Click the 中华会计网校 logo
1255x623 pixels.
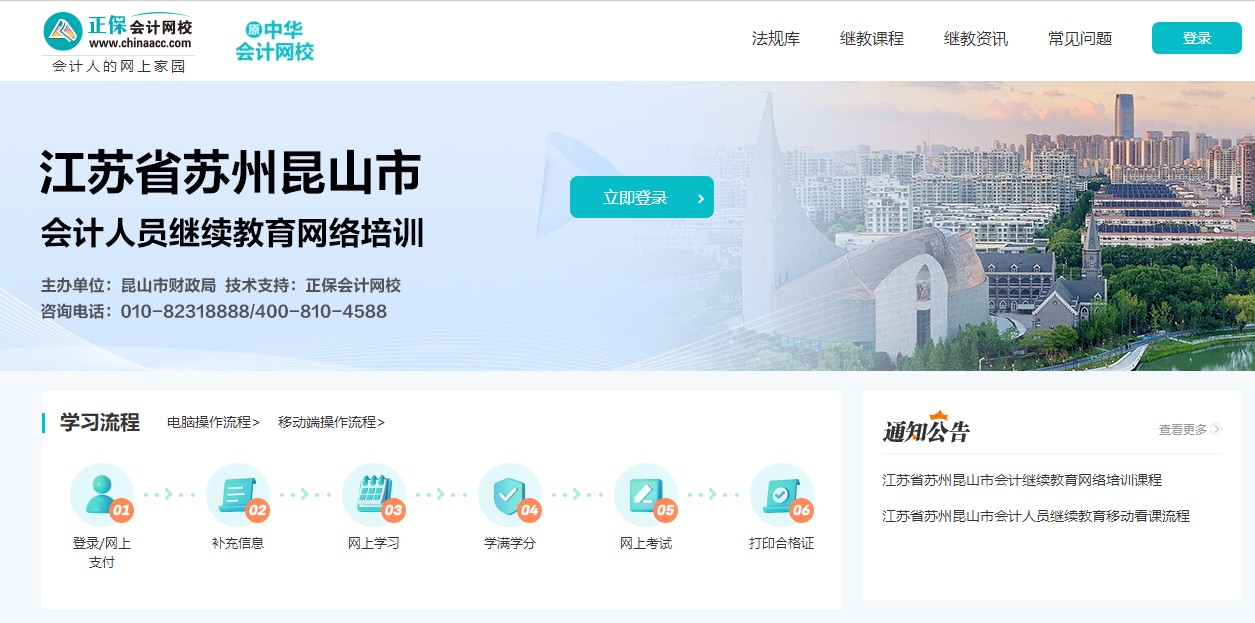pos(275,41)
